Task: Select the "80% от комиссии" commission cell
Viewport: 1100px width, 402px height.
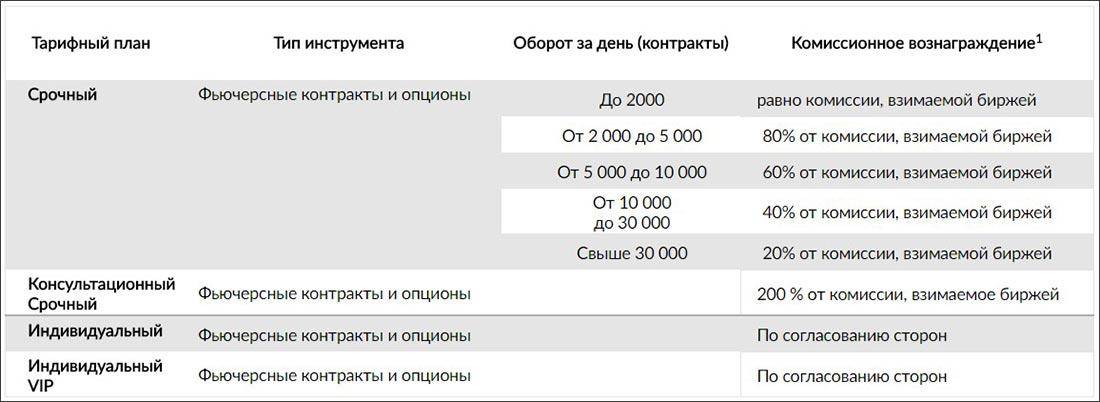Action: (x=906, y=136)
